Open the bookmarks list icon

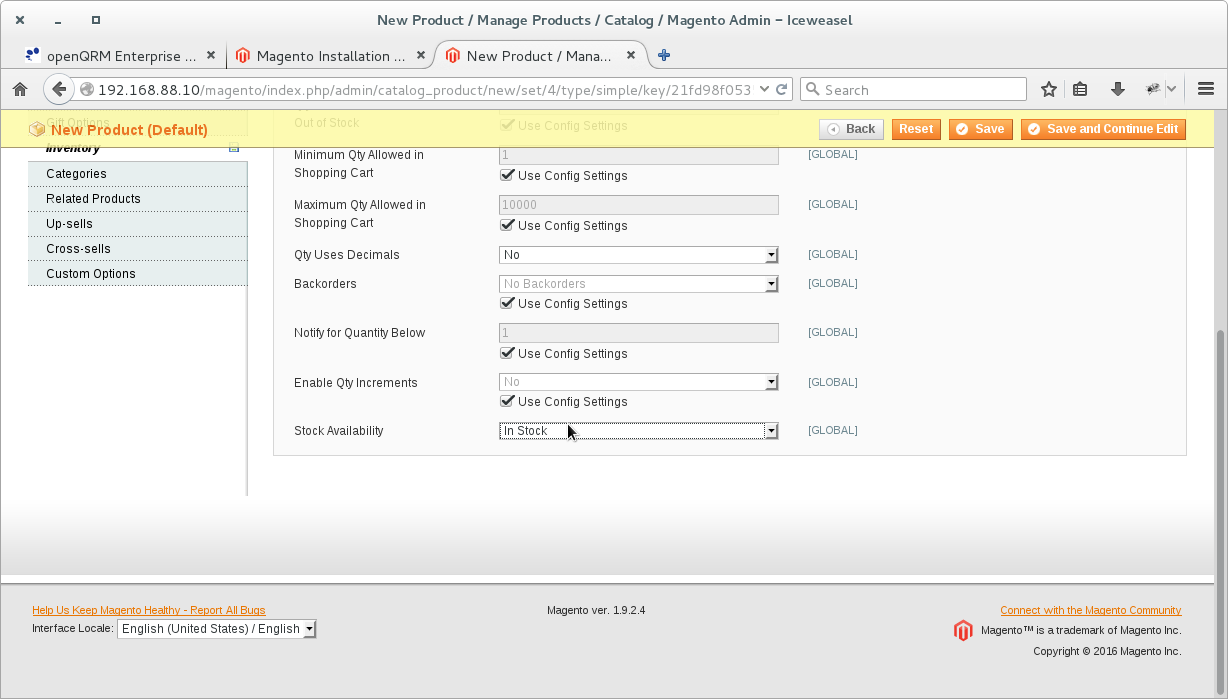1080,90
